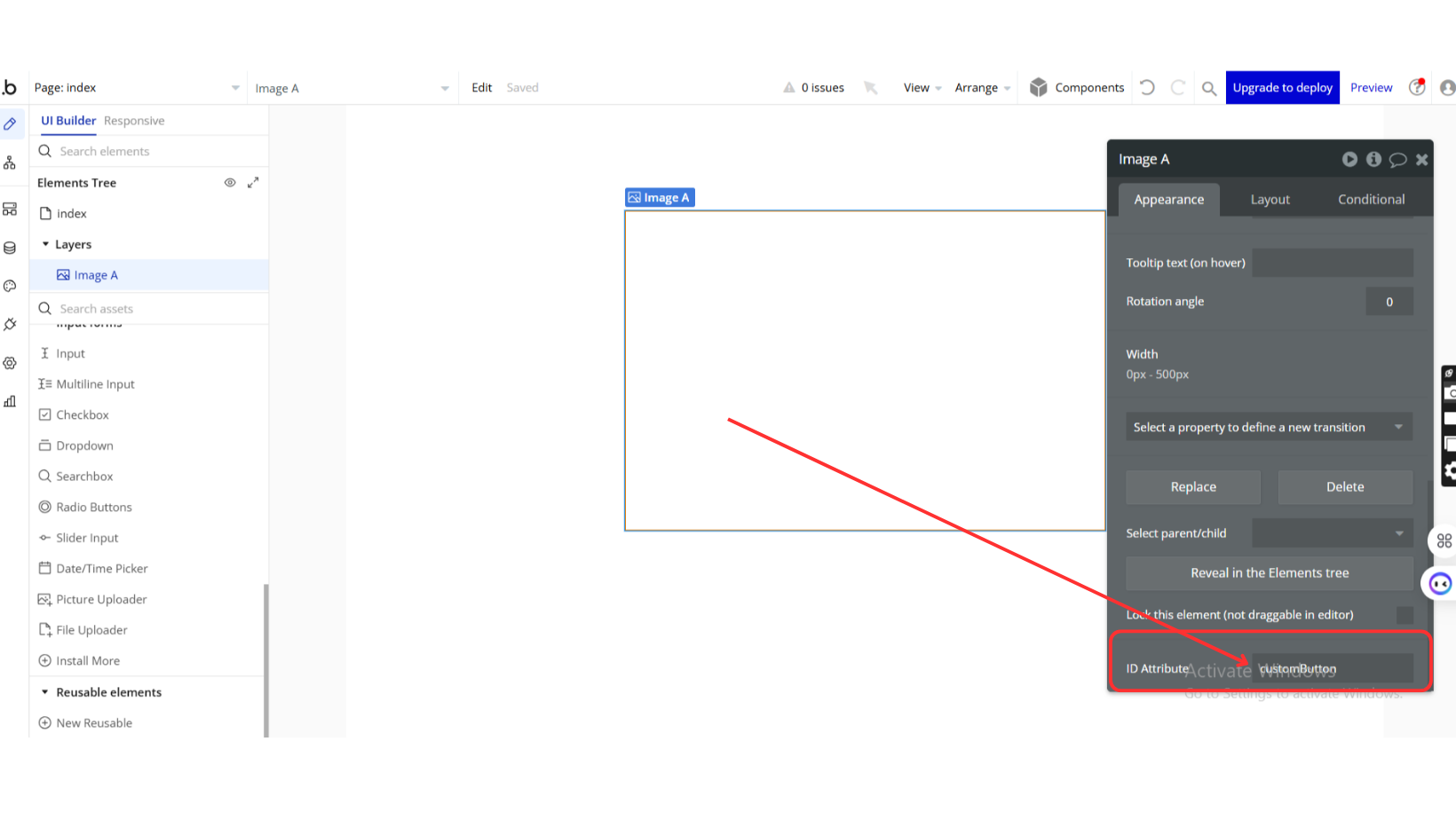The image size is (1456, 820).
Task: Click the issues warning triangle icon
Action: tap(789, 88)
